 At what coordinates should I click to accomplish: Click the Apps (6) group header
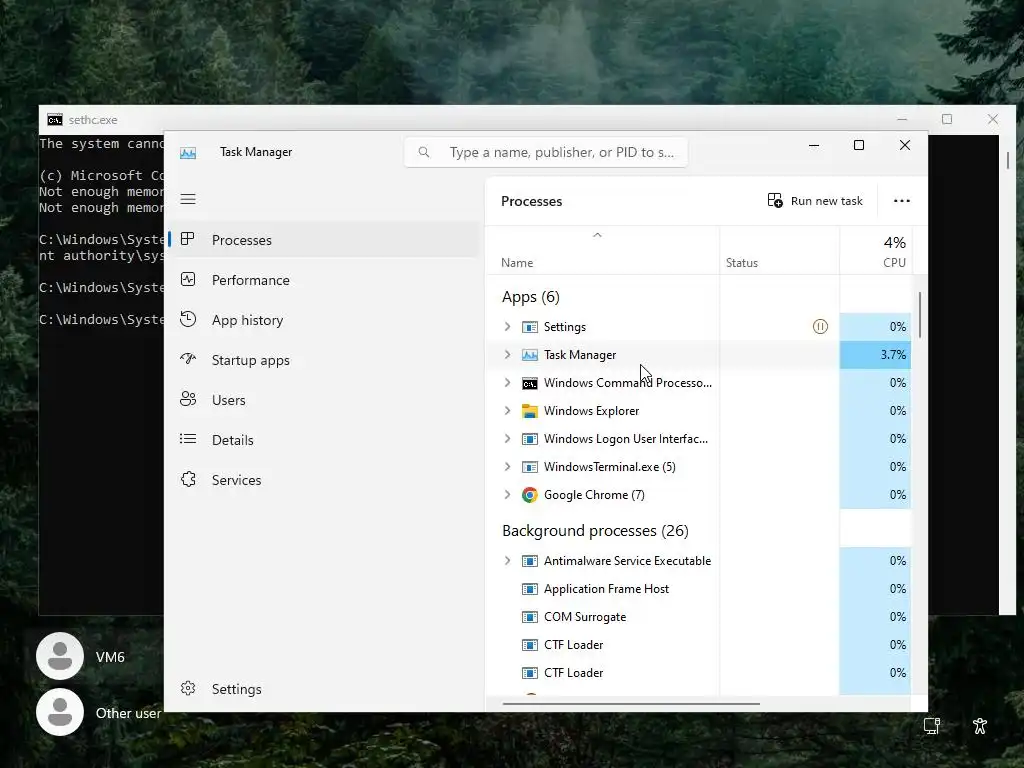tap(530, 297)
